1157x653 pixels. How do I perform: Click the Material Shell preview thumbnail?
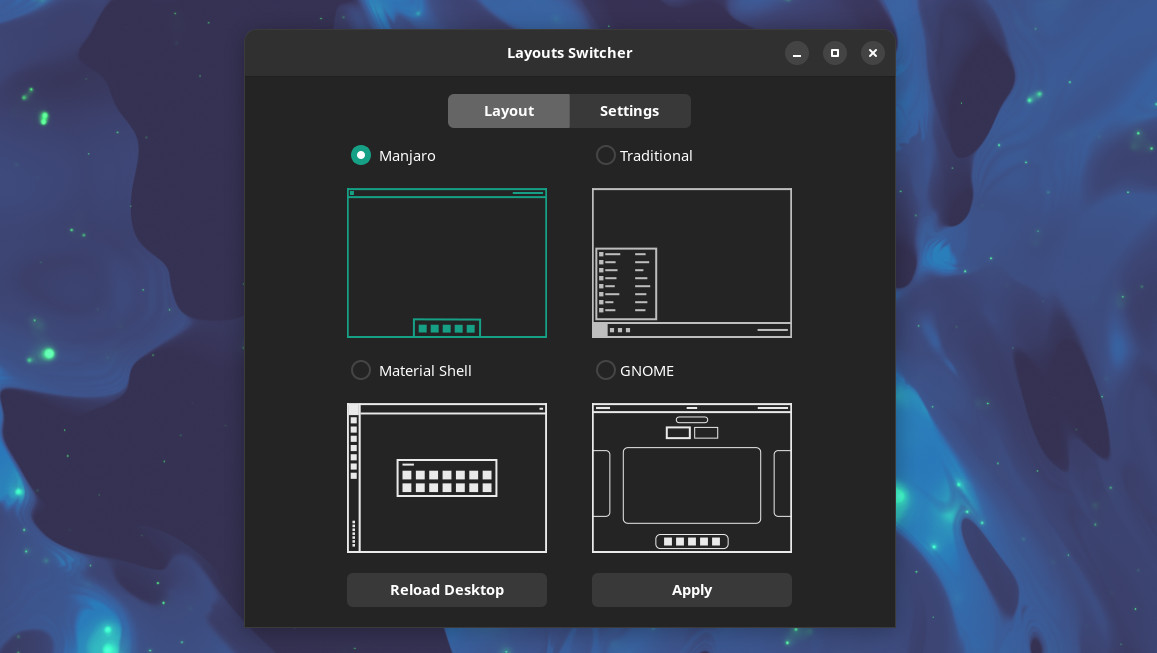click(446, 478)
